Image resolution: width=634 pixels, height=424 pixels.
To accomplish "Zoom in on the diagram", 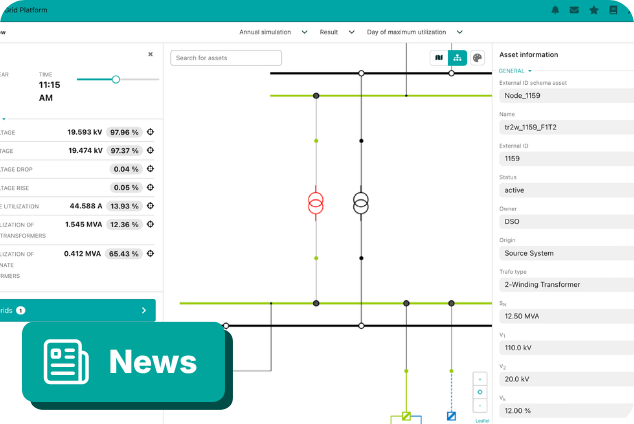I will [x=480, y=379].
